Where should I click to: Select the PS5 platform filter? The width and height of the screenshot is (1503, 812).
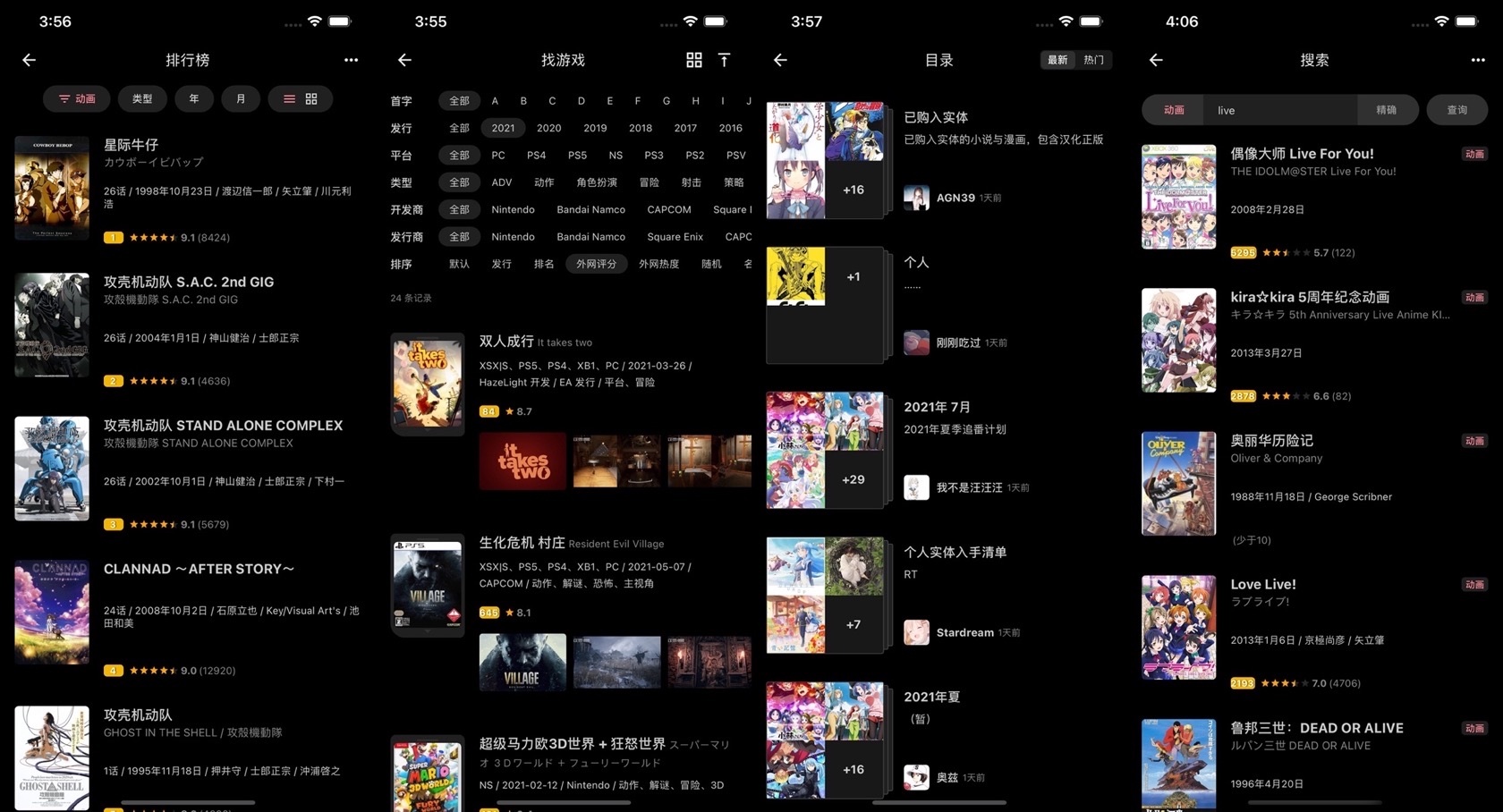[576, 155]
